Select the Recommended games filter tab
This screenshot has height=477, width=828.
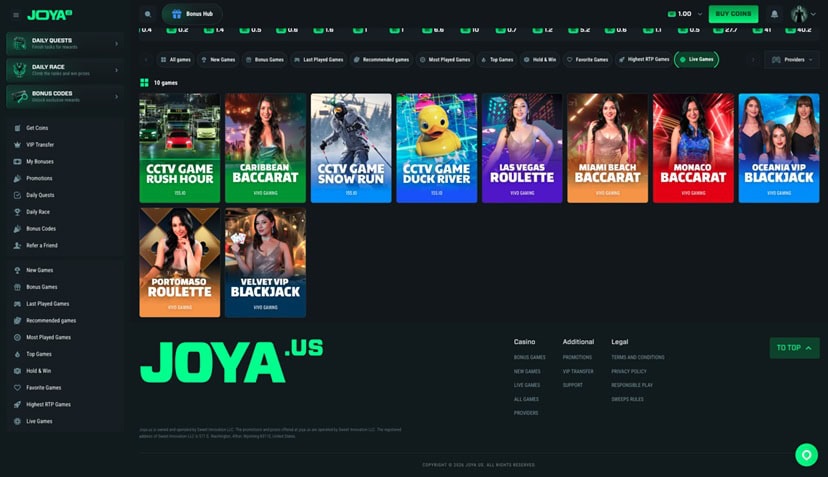[381, 60]
